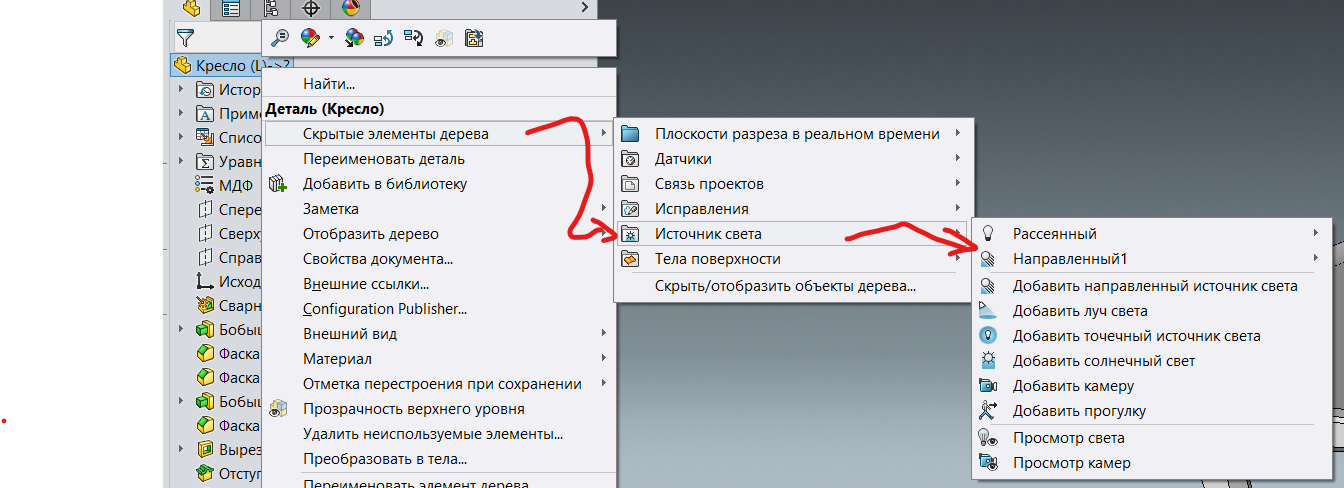Click 'Скрыть/отобразить объекты дерева...'

click(785, 286)
